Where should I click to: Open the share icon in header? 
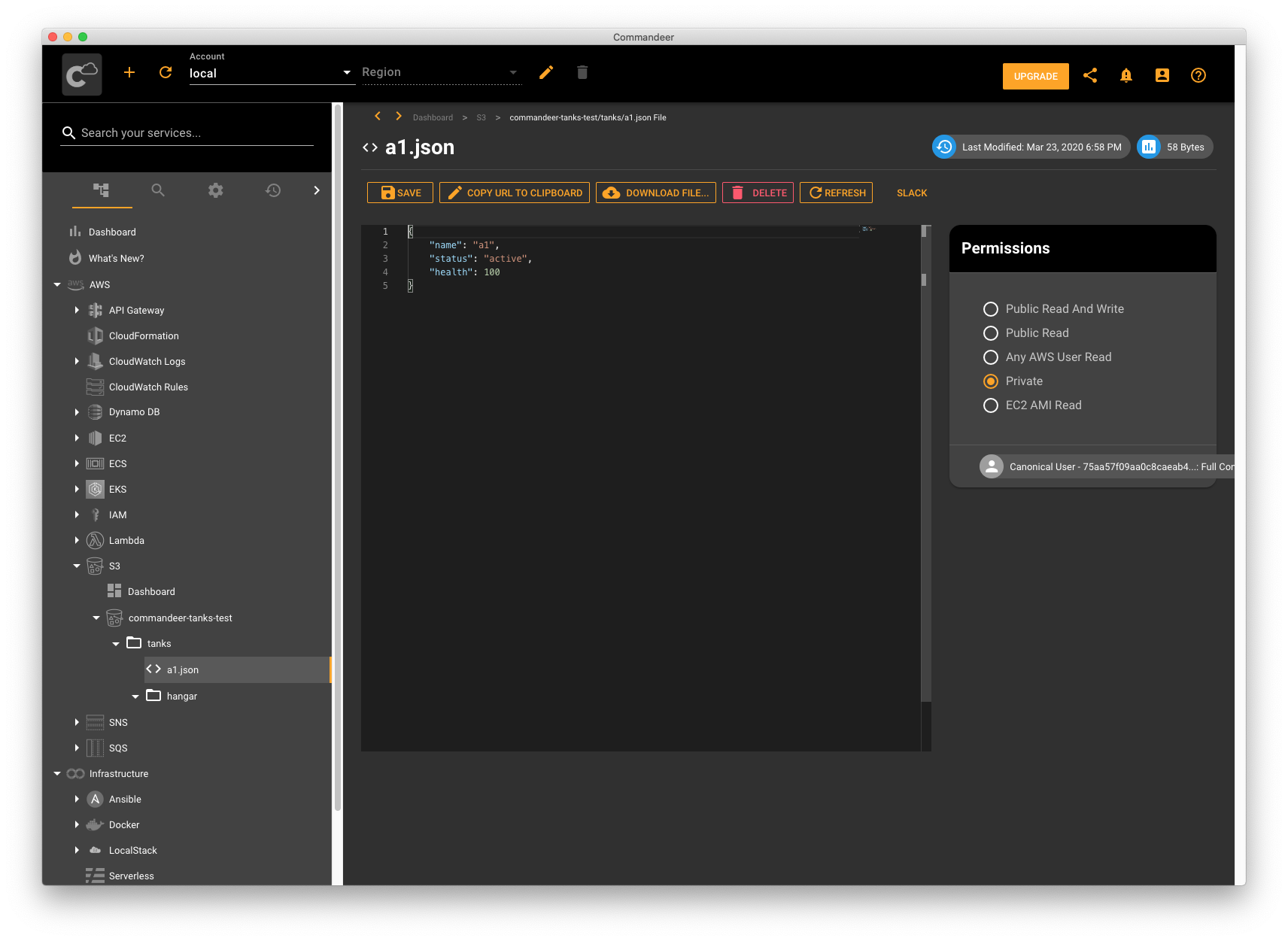(1090, 75)
